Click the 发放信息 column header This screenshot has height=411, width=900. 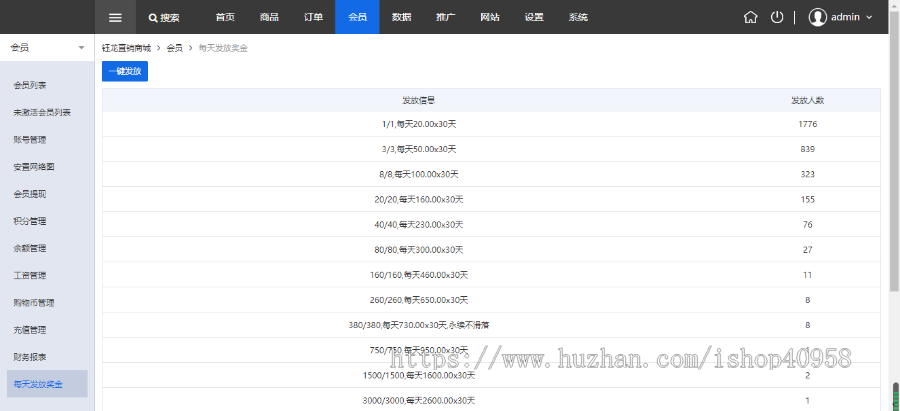[418, 100]
